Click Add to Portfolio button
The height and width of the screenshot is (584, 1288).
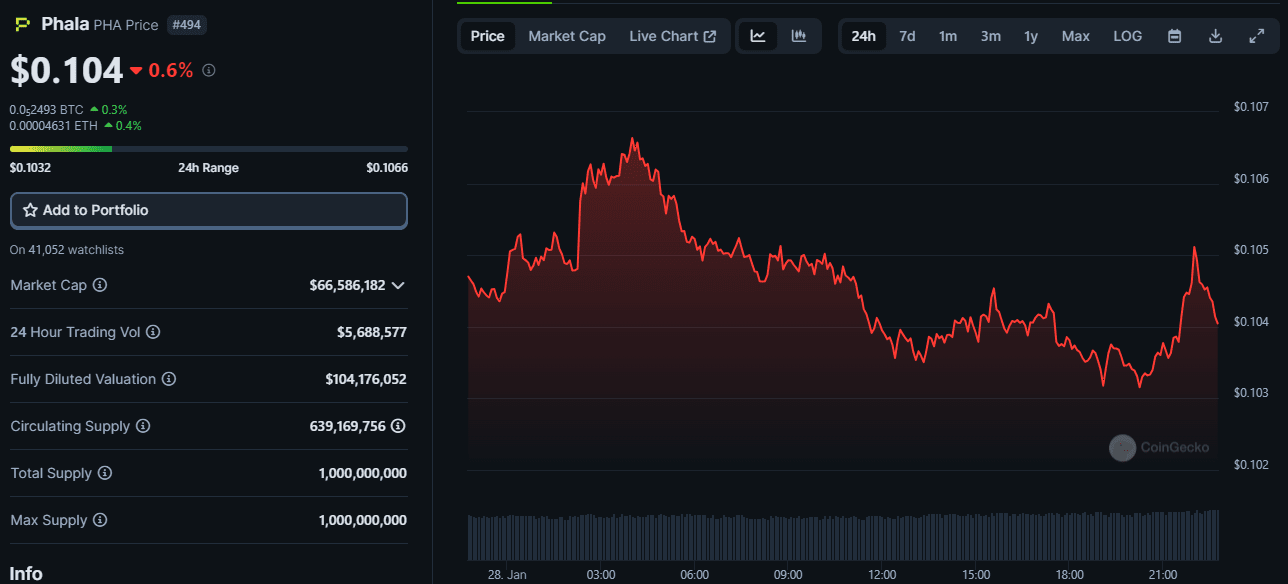point(209,210)
